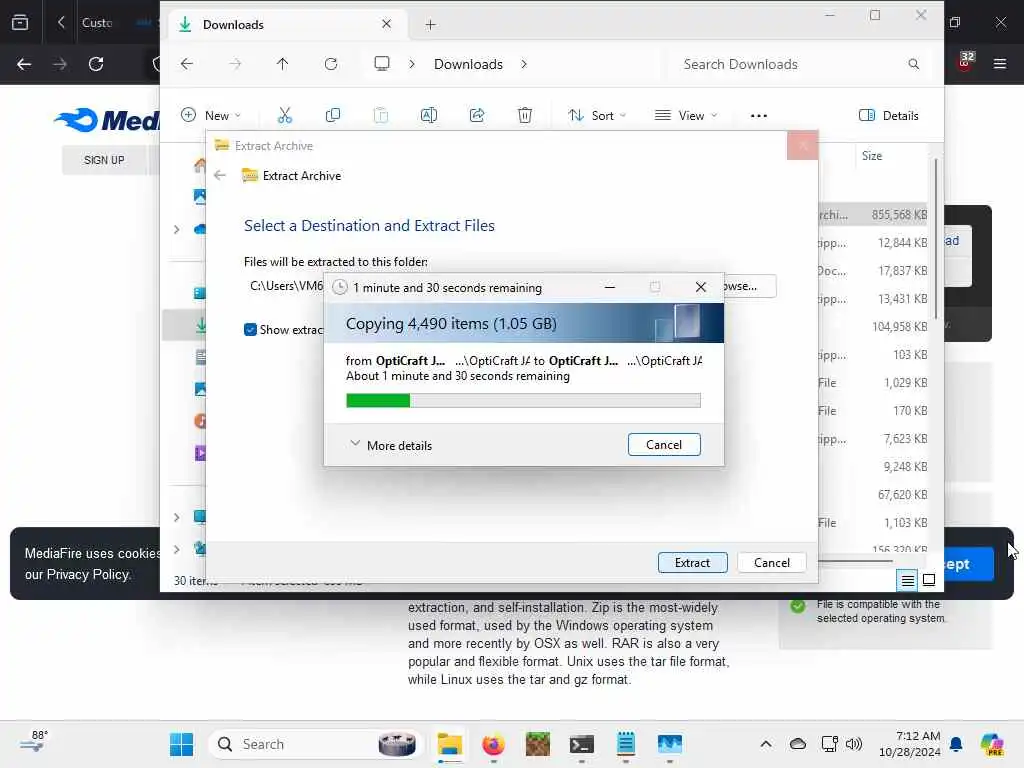Viewport: 1024px width, 768px height.
Task: Cancel the file copying operation
Action: 664,445
